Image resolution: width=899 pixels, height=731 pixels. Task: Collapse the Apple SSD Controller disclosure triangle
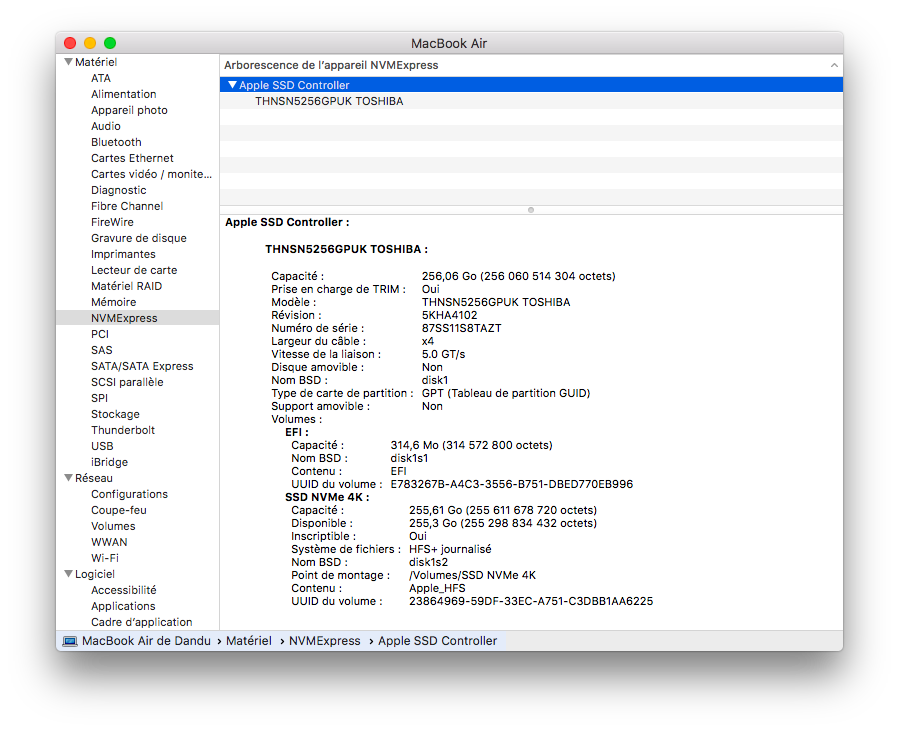[232, 85]
